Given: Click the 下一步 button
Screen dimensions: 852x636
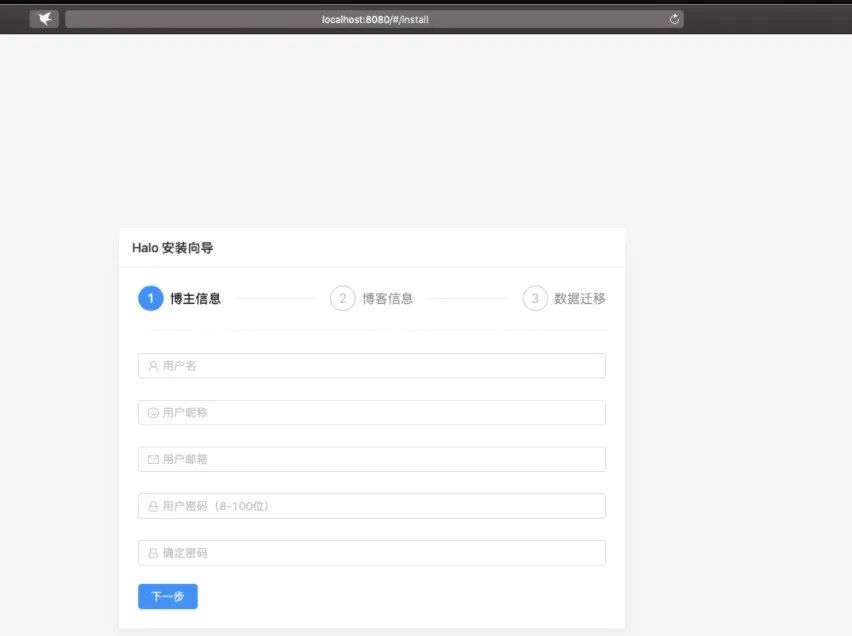Looking at the screenshot, I should pos(168,596).
